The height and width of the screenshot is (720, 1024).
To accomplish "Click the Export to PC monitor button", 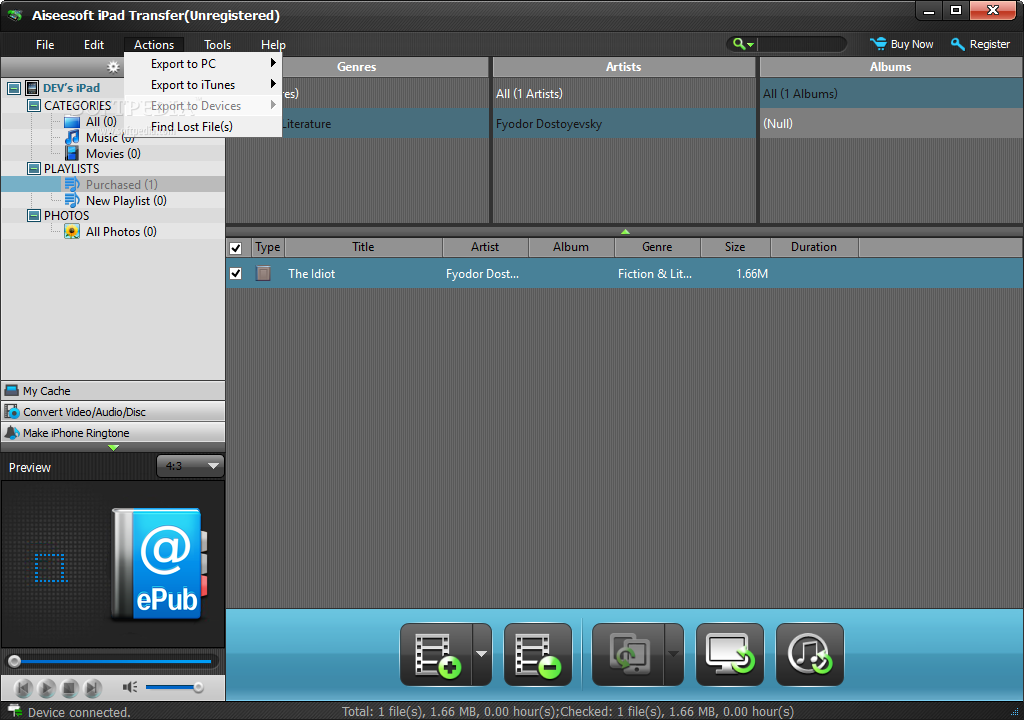I will point(730,655).
